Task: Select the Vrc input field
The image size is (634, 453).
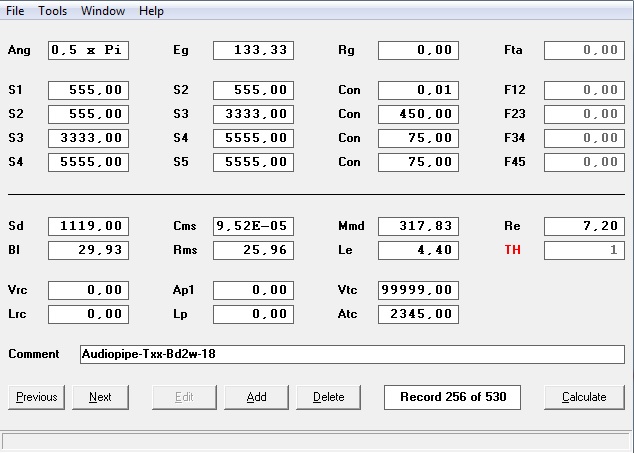Action: click(x=89, y=290)
